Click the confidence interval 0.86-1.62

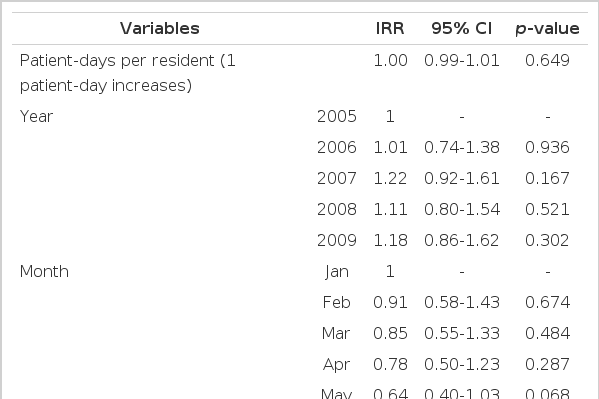[x=461, y=240]
